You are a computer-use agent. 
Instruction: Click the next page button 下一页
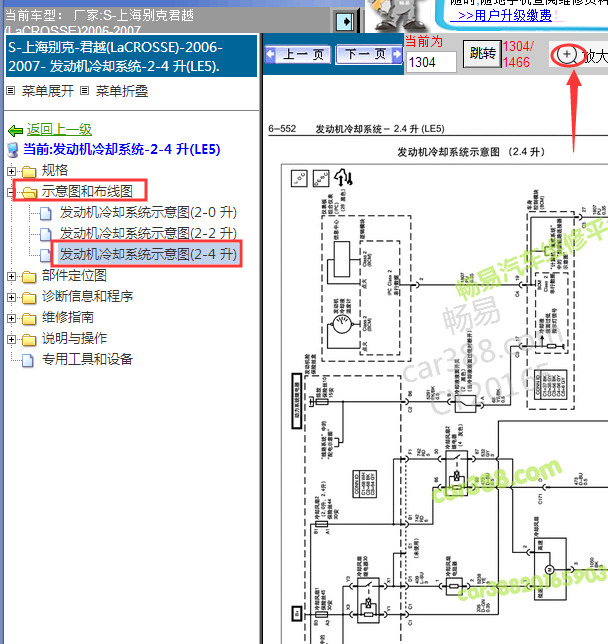(369, 54)
